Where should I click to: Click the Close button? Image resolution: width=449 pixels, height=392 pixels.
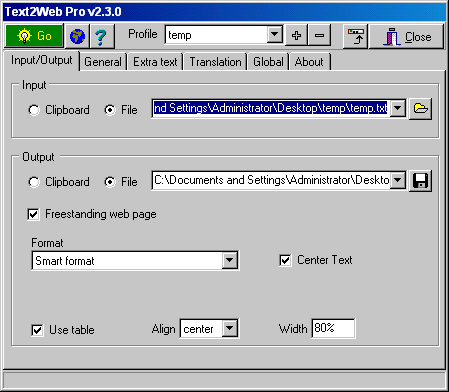point(407,36)
